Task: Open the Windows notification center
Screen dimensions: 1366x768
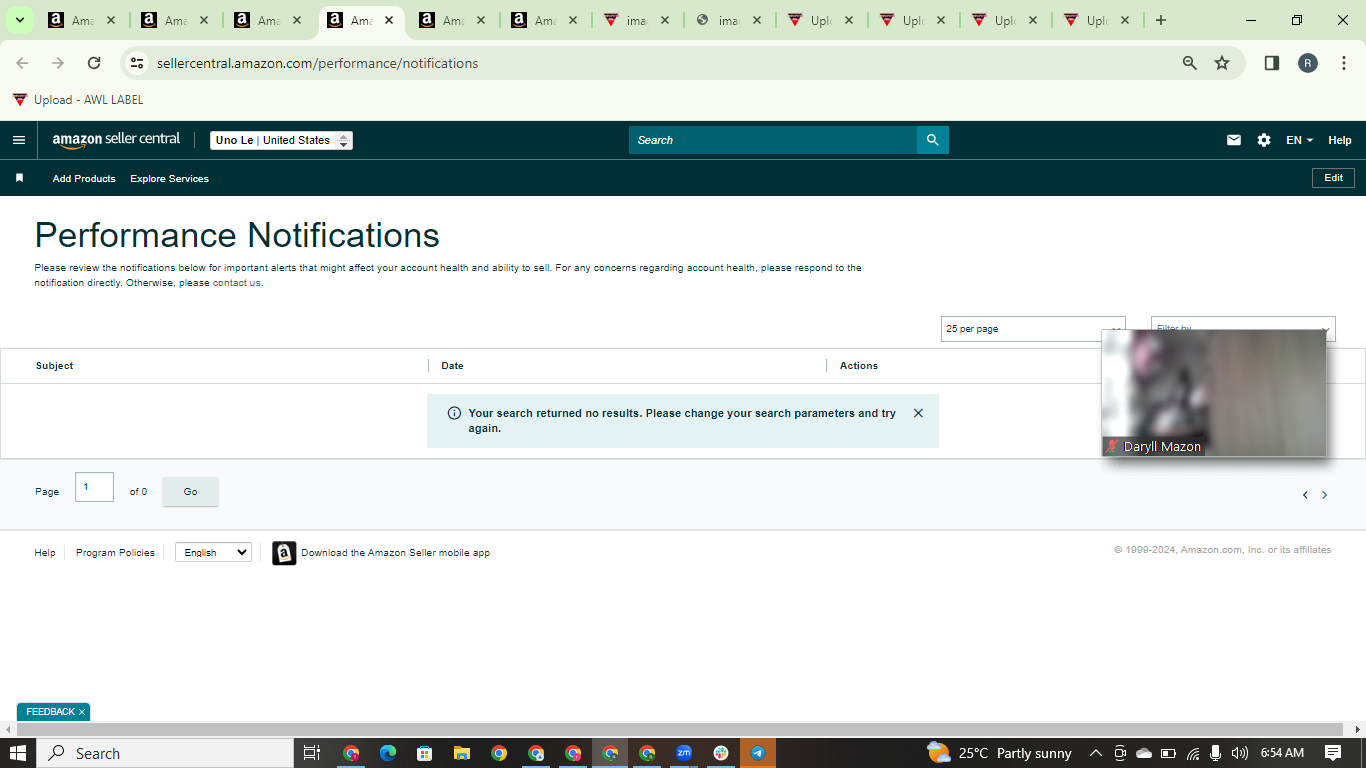Action: 1333,753
